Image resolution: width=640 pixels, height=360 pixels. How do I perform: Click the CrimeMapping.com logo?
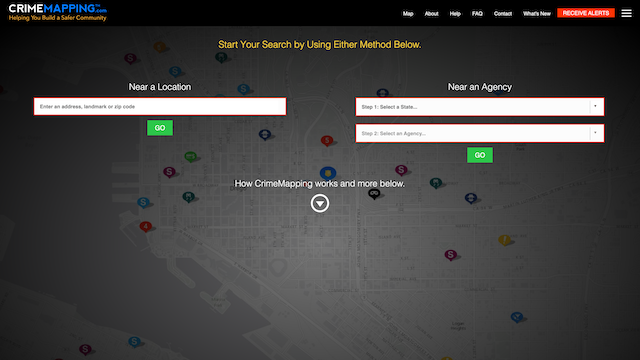click(x=58, y=12)
